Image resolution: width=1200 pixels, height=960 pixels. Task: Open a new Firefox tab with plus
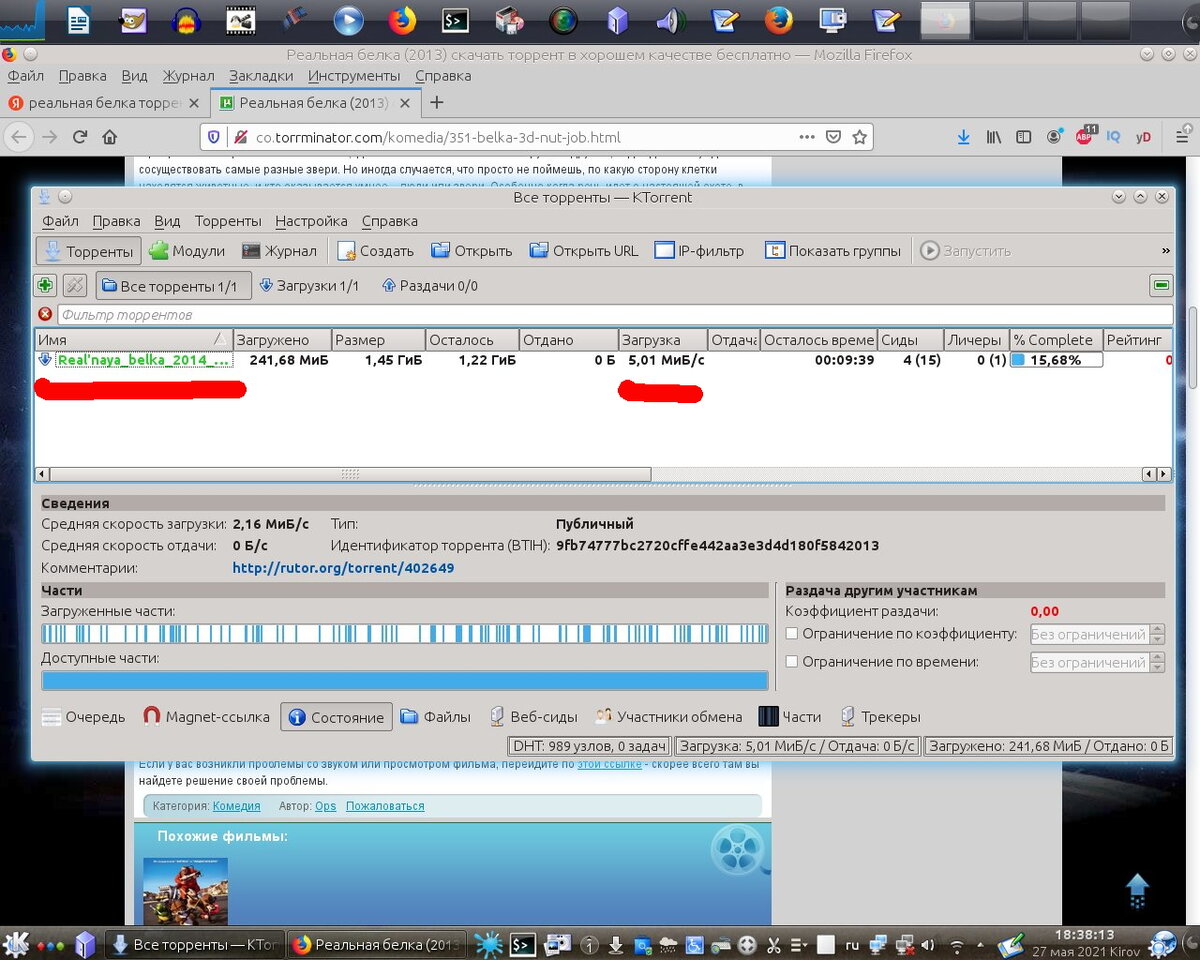coord(436,102)
